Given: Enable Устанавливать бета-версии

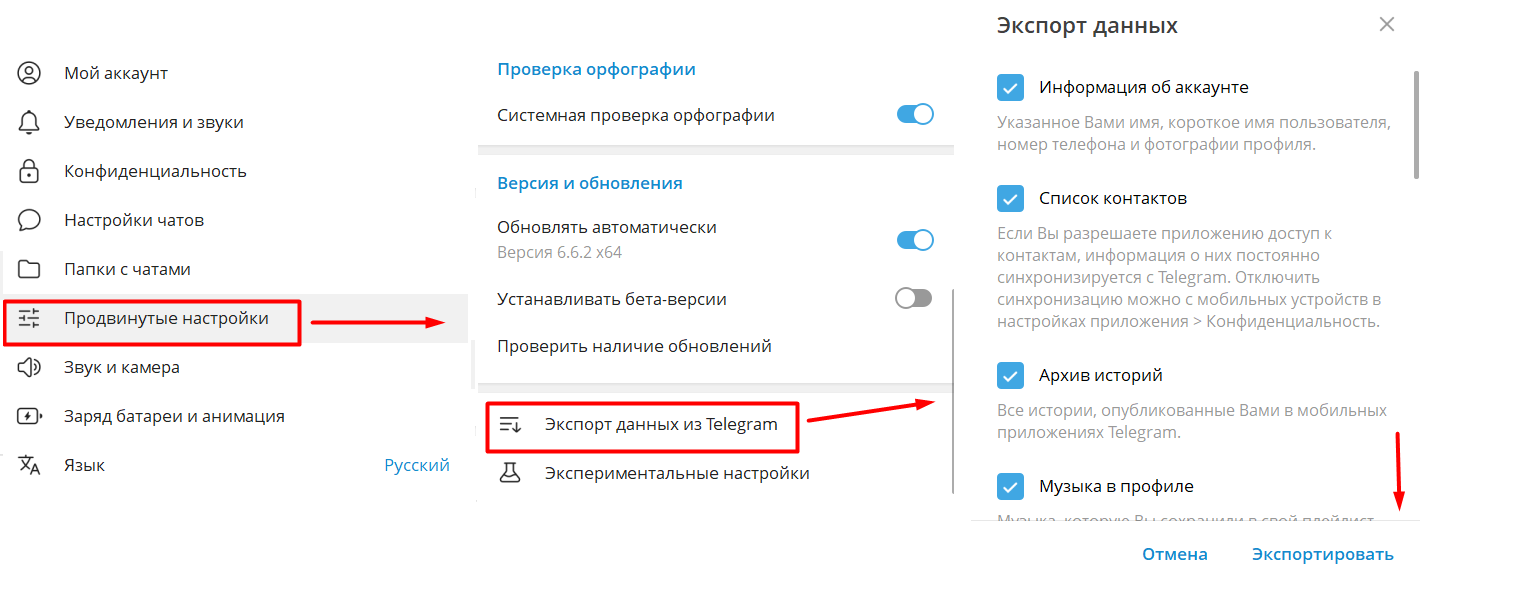Looking at the screenshot, I should tap(912, 297).
